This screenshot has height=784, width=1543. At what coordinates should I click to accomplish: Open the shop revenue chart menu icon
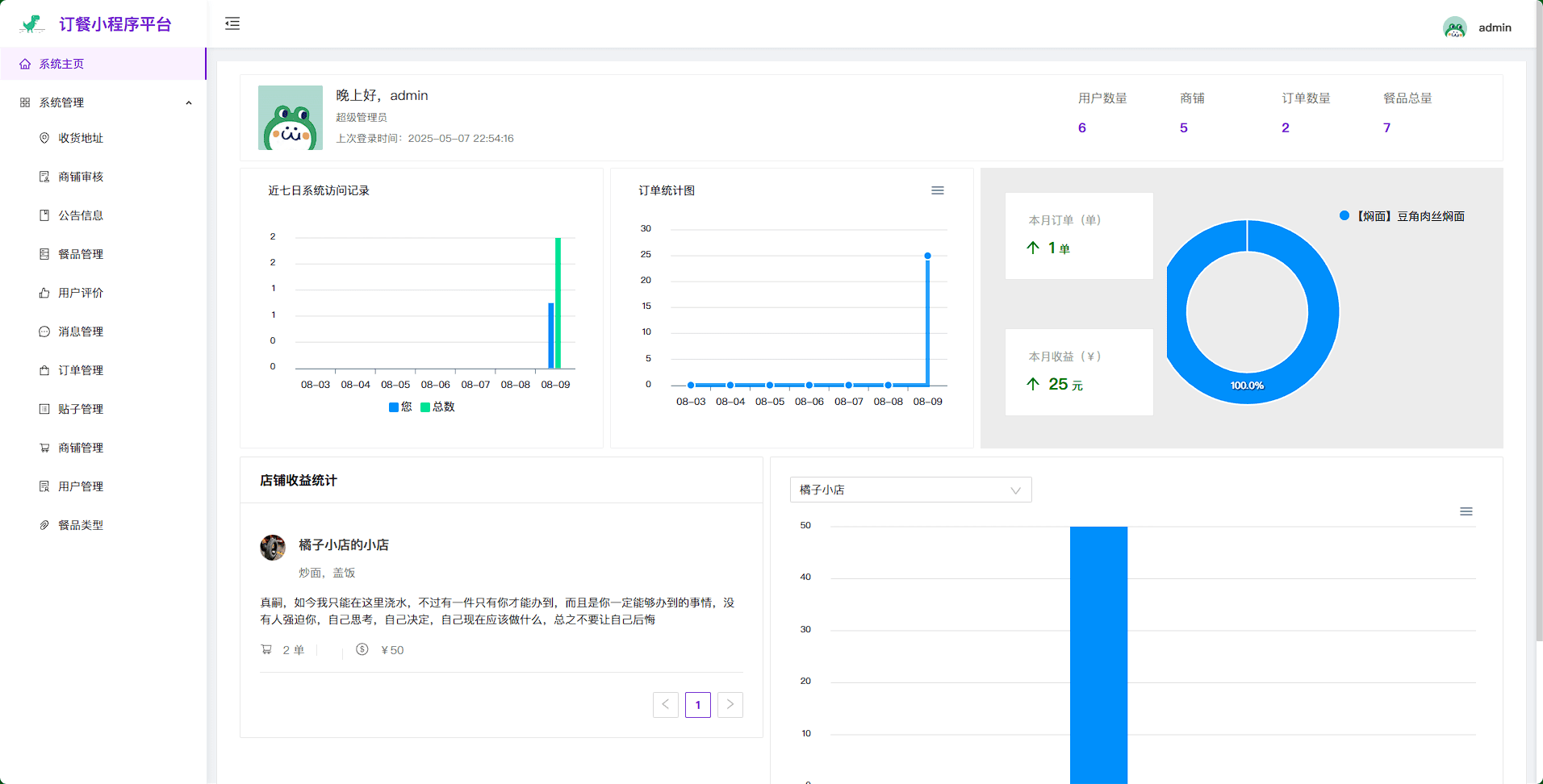(x=1466, y=511)
